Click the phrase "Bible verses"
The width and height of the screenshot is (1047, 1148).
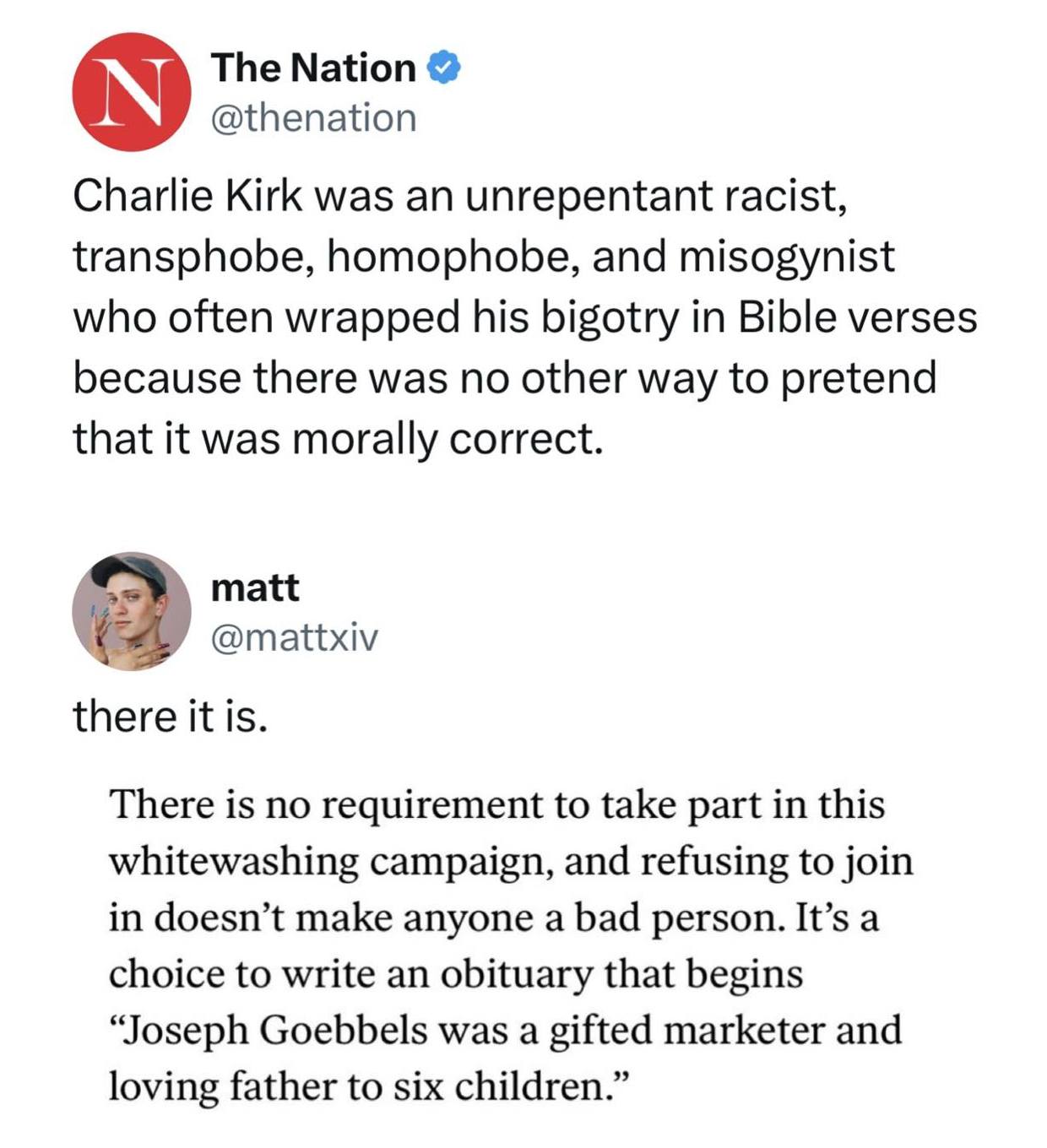858,317
